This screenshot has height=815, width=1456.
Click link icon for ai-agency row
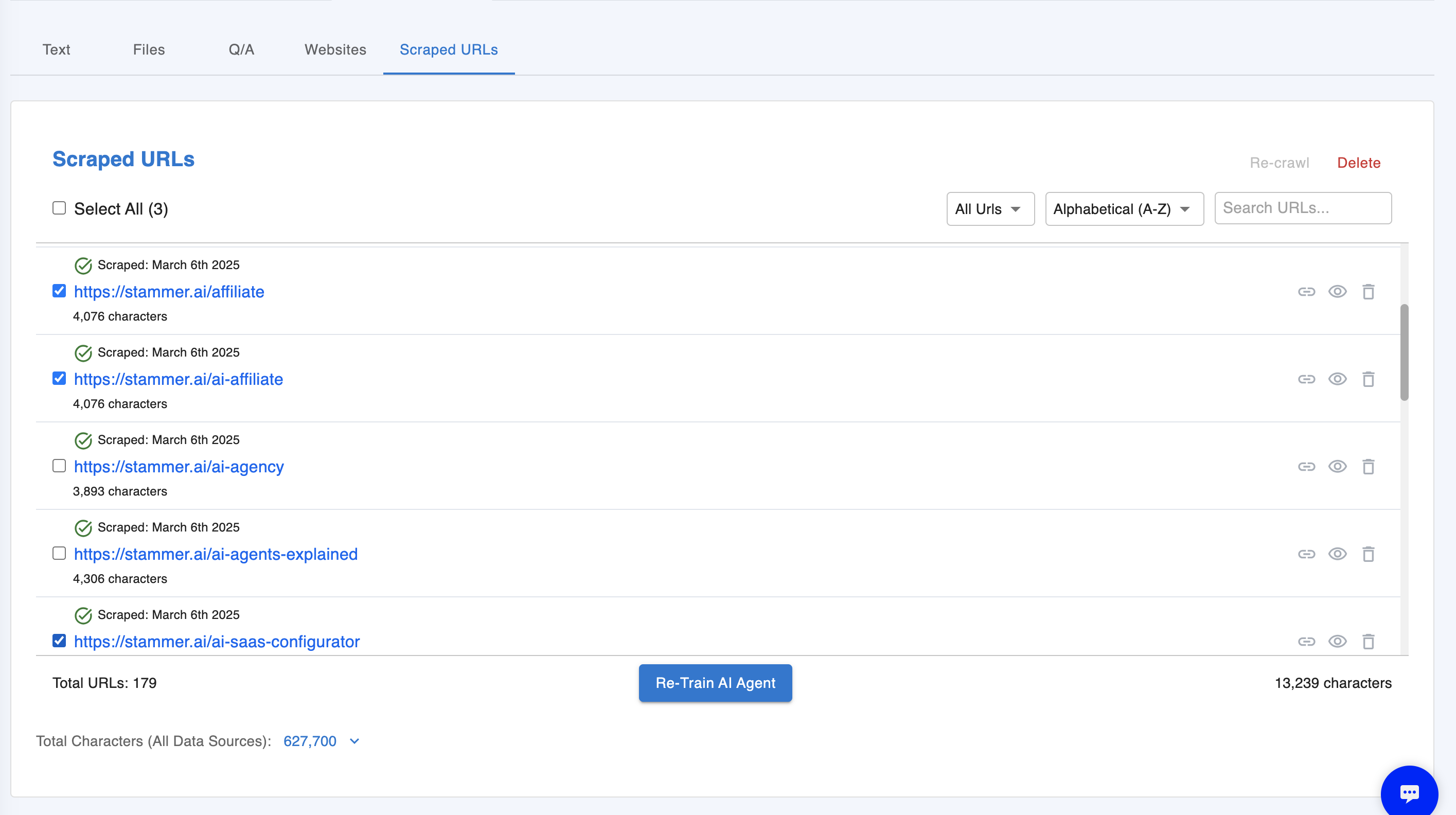1306,467
